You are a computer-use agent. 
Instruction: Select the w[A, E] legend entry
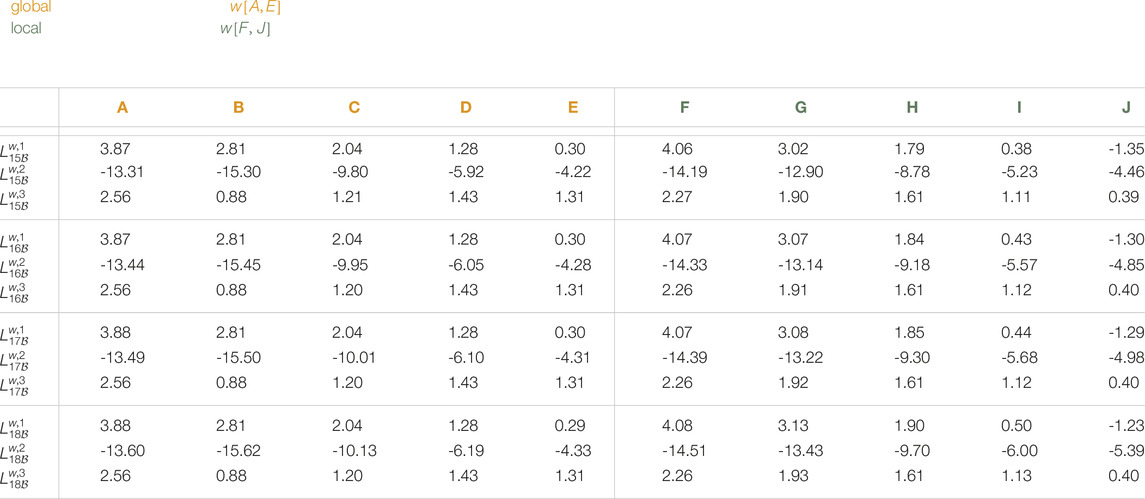(x=256, y=7)
